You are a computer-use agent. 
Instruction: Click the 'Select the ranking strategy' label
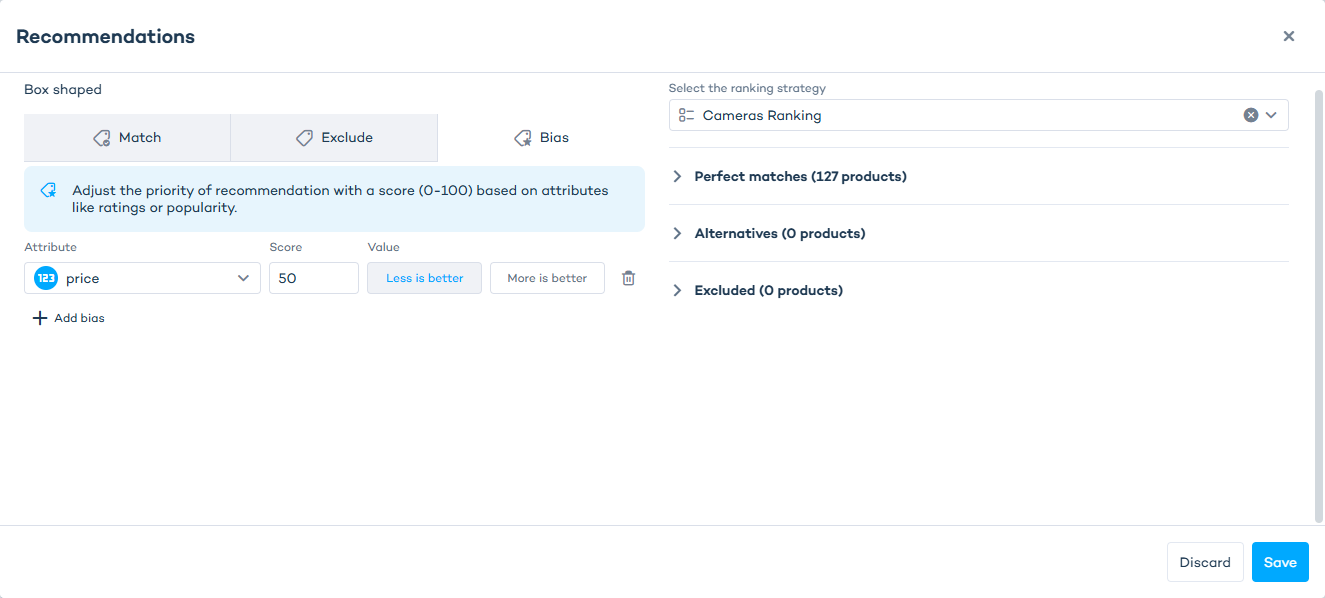pyautogui.click(x=747, y=88)
